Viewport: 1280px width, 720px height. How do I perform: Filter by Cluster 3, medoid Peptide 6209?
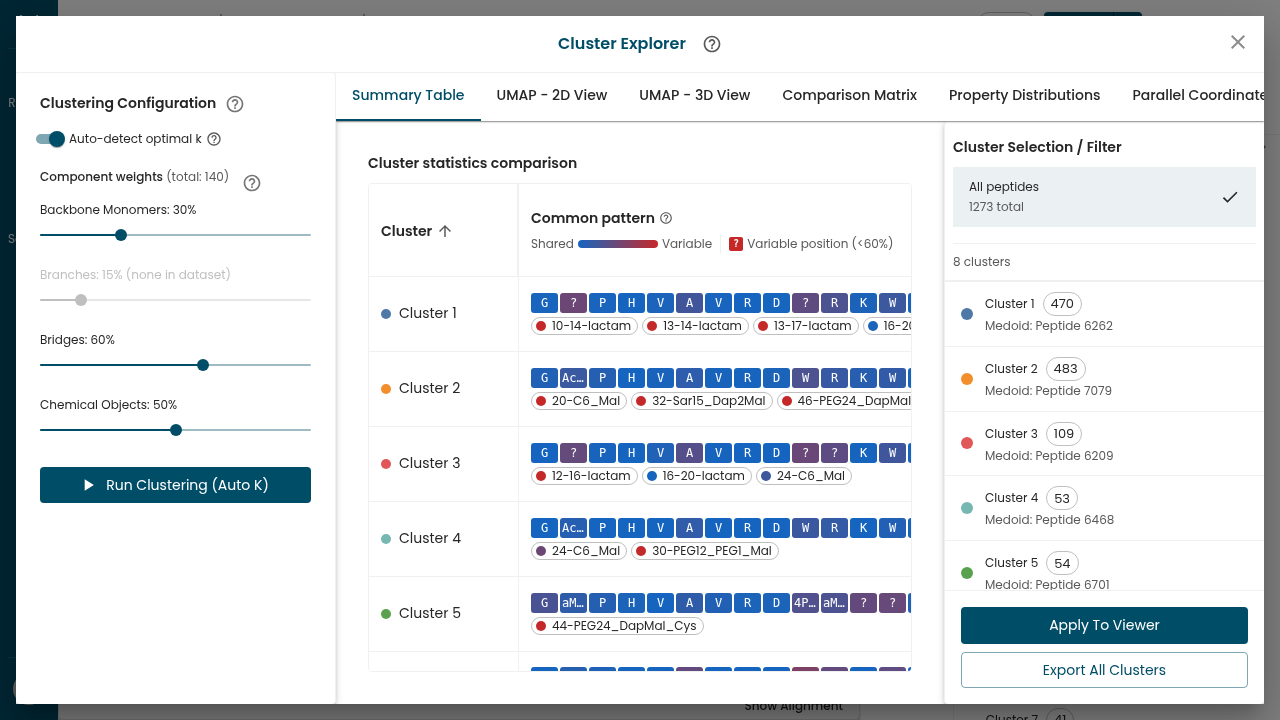[1104, 444]
